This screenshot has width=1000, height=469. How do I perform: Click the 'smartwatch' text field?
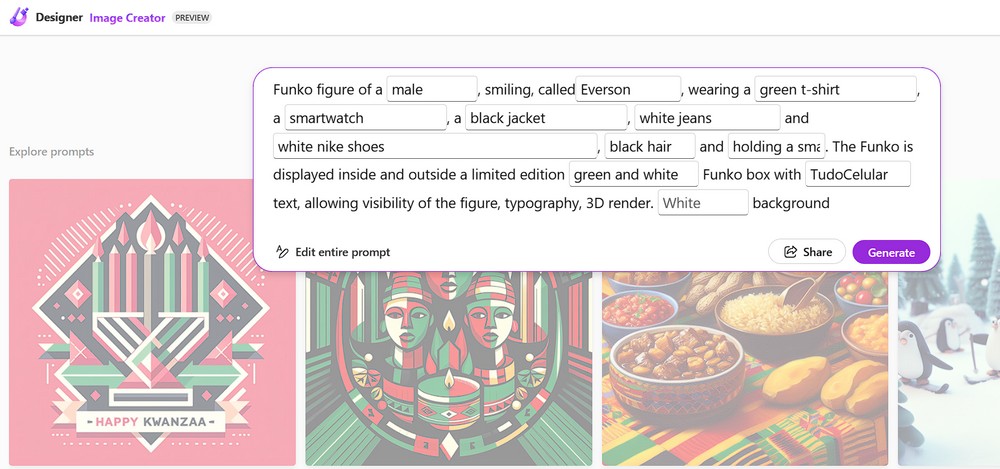pyautogui.click(x=365, y=118)
